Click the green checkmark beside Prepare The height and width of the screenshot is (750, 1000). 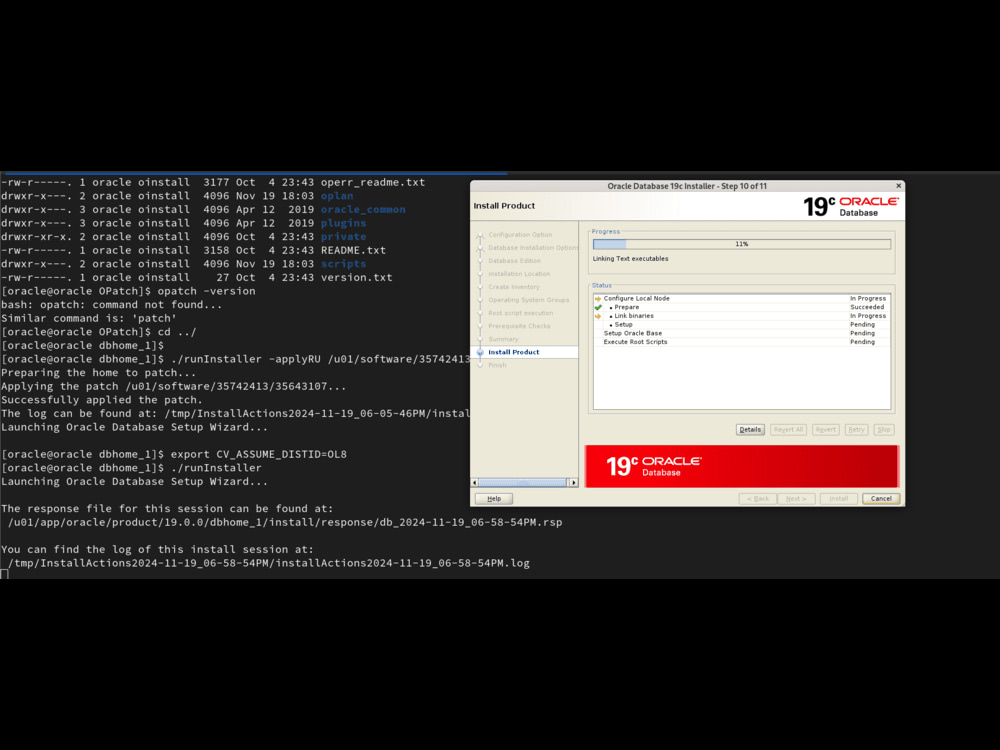(x=598, y=307)
